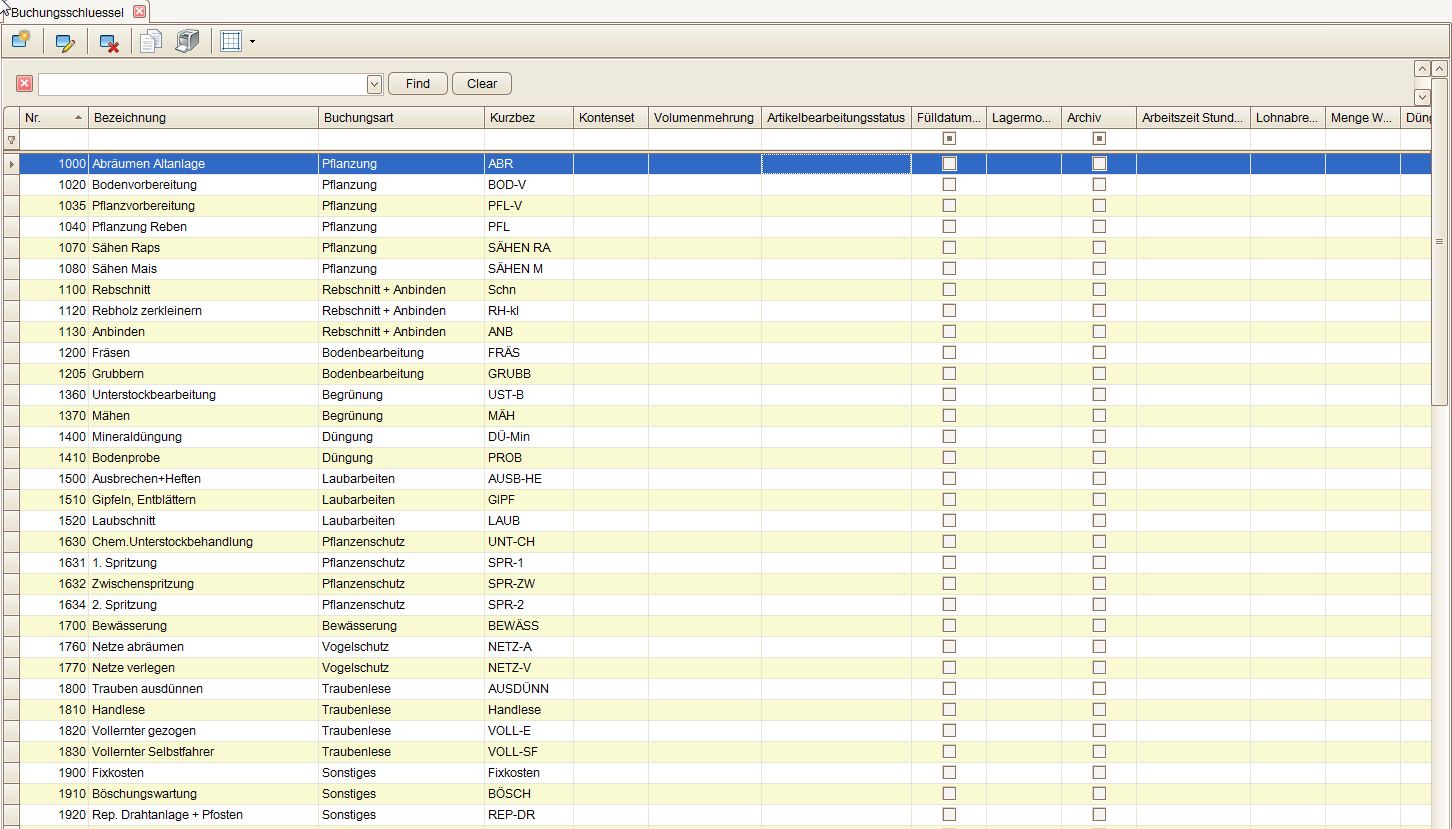1452x829 pixels.
Task: Click the Kurzbez cell VOLL-E
Action: click(528, 730)
